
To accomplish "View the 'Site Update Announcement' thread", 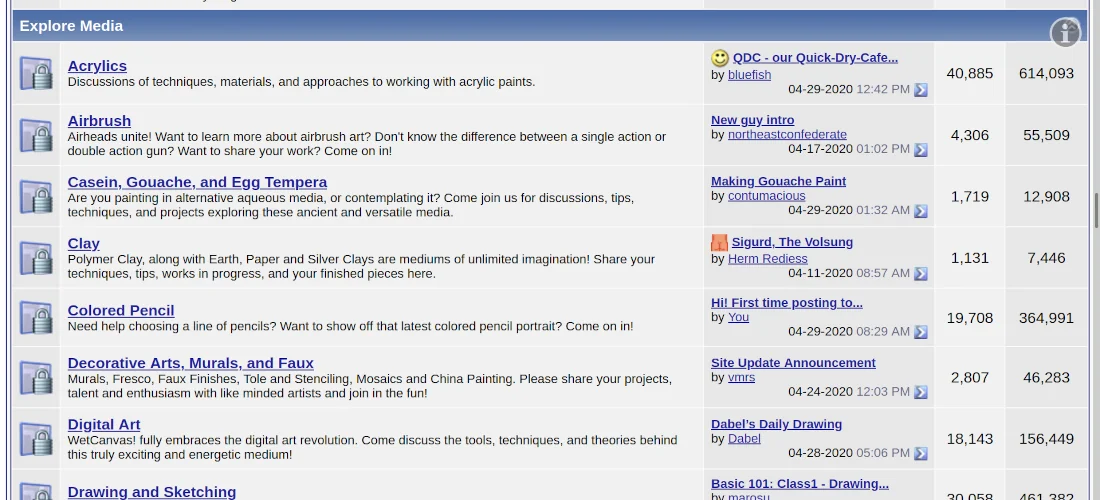I will [x=793, y=363].
